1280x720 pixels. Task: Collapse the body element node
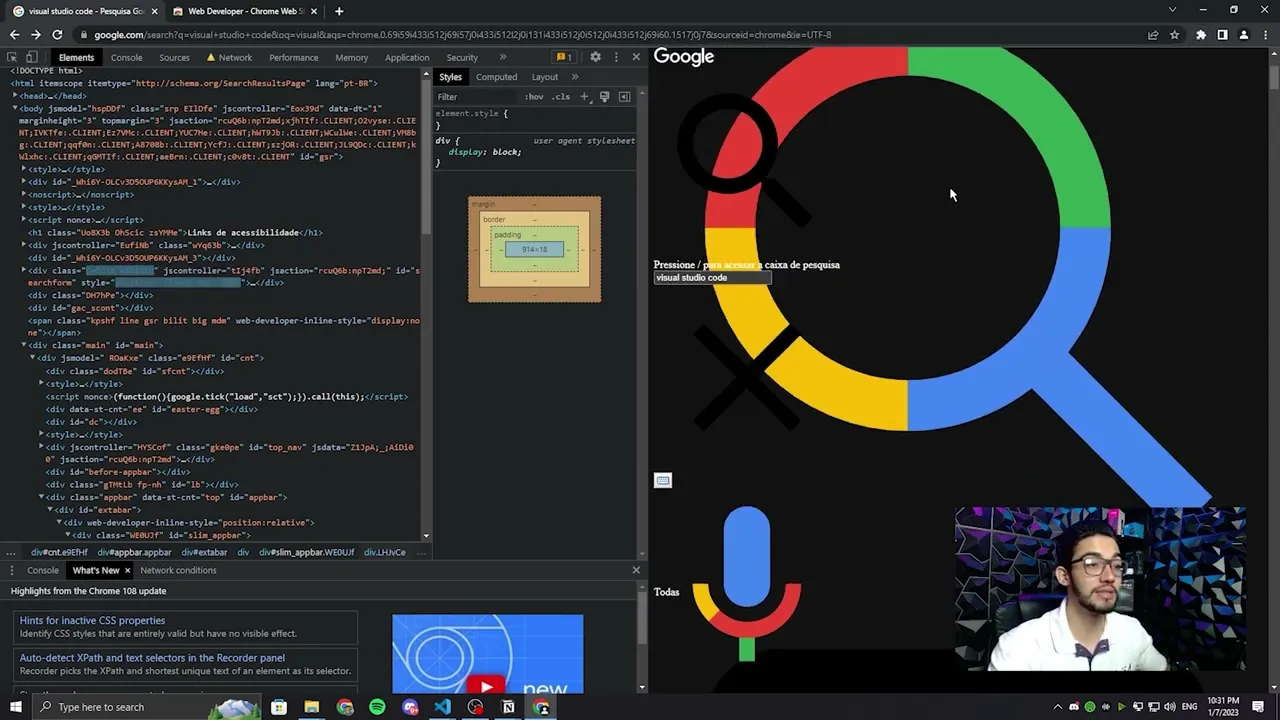click(15, 108)
